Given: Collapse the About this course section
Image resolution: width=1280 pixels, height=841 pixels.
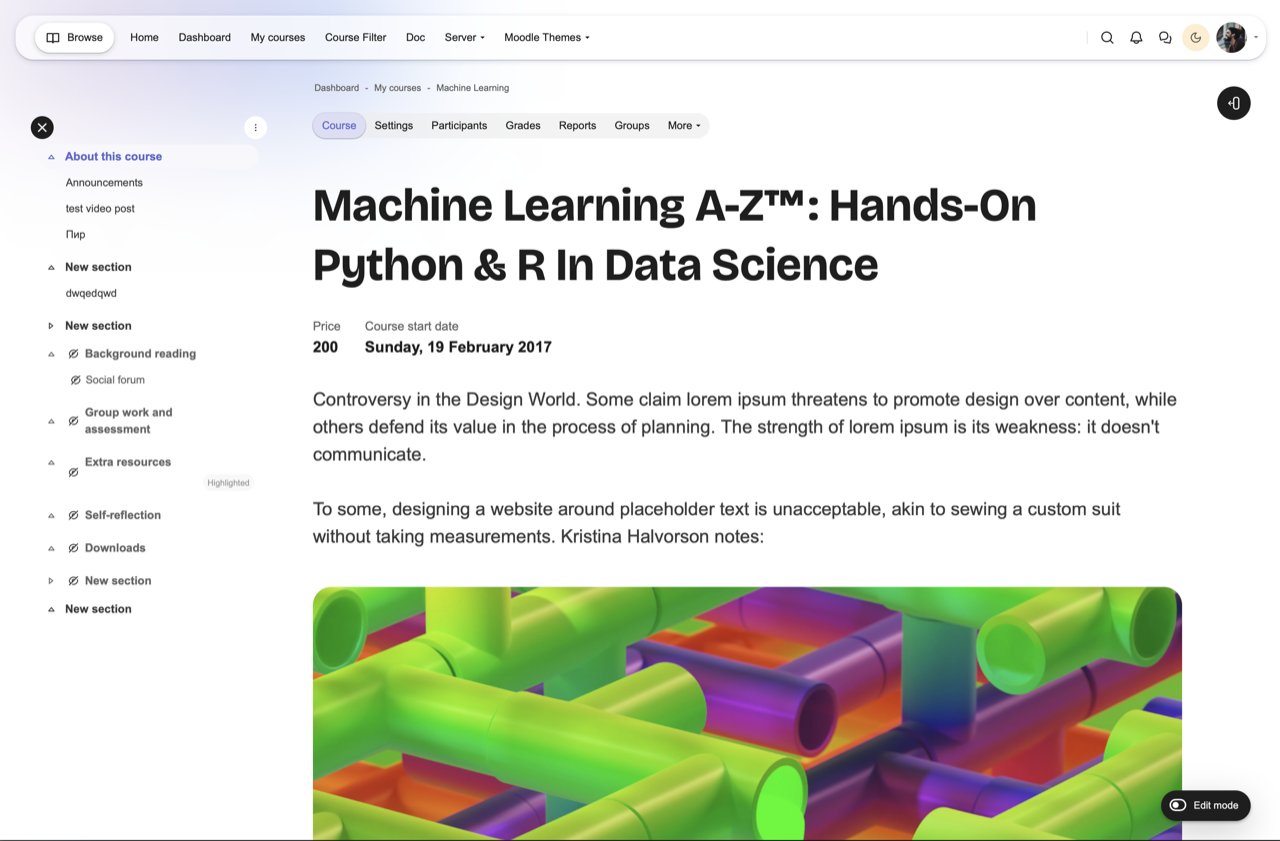Looking at the screenshot, I should pos(51,157).
